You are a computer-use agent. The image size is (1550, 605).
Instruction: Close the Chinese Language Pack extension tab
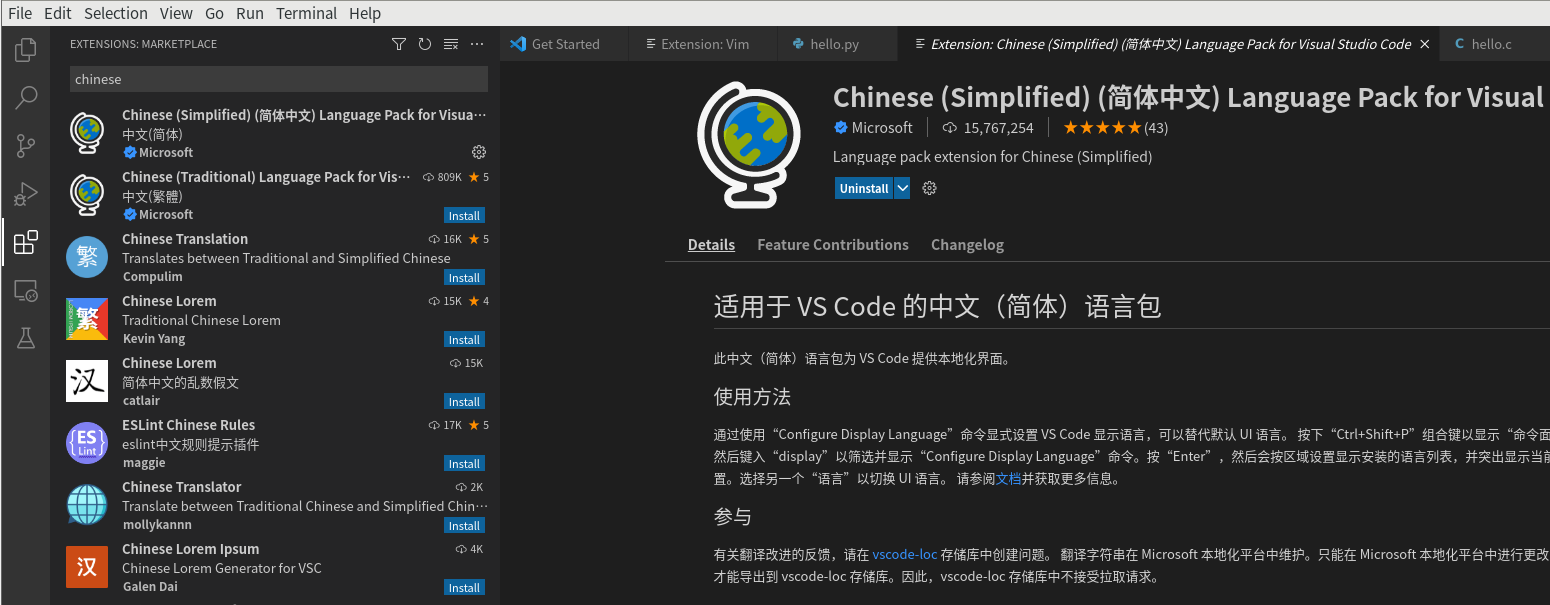pyautogui.click(x=1425, y=44)
